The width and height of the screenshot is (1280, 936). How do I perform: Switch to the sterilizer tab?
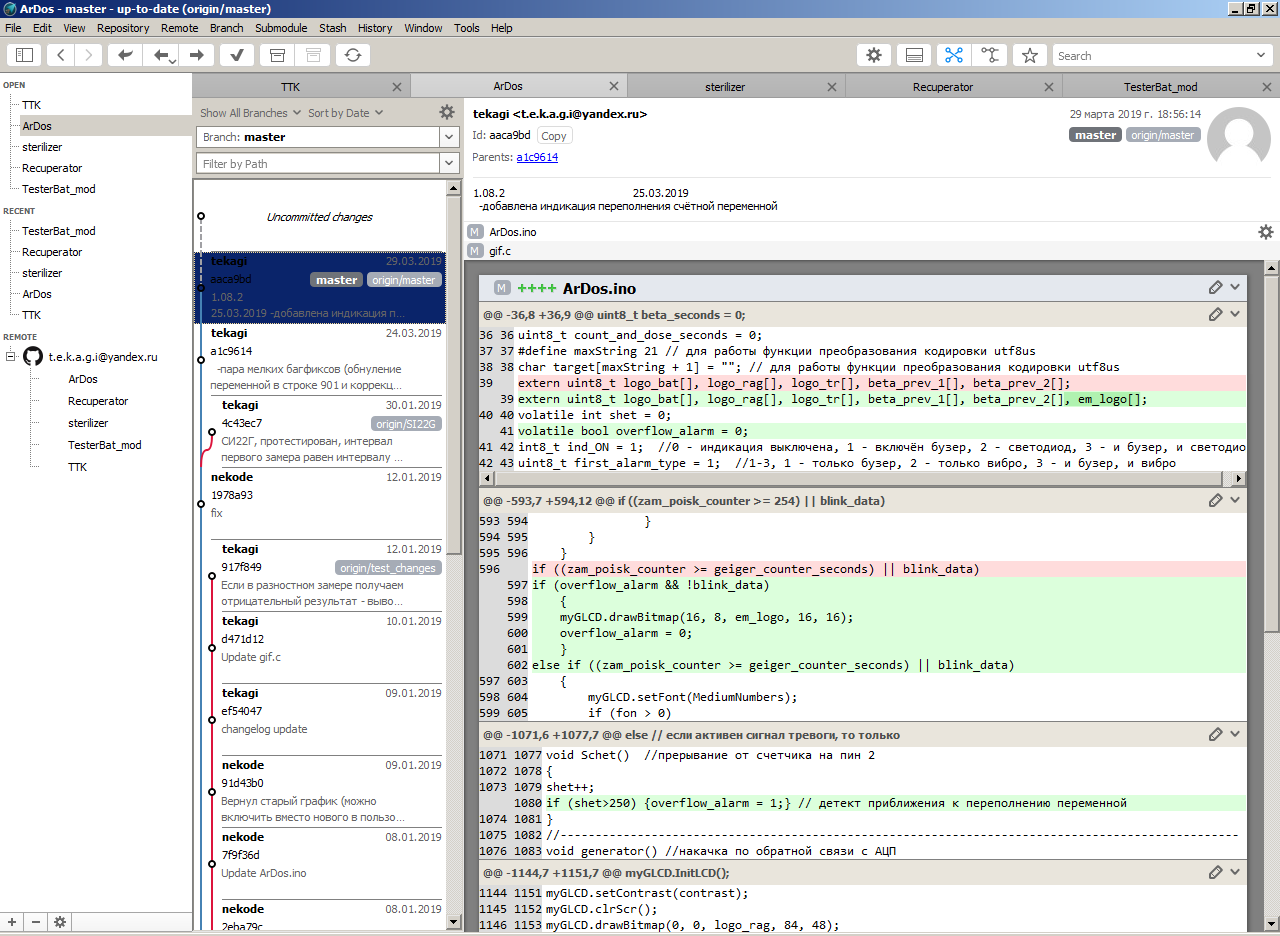click(725, 87)
